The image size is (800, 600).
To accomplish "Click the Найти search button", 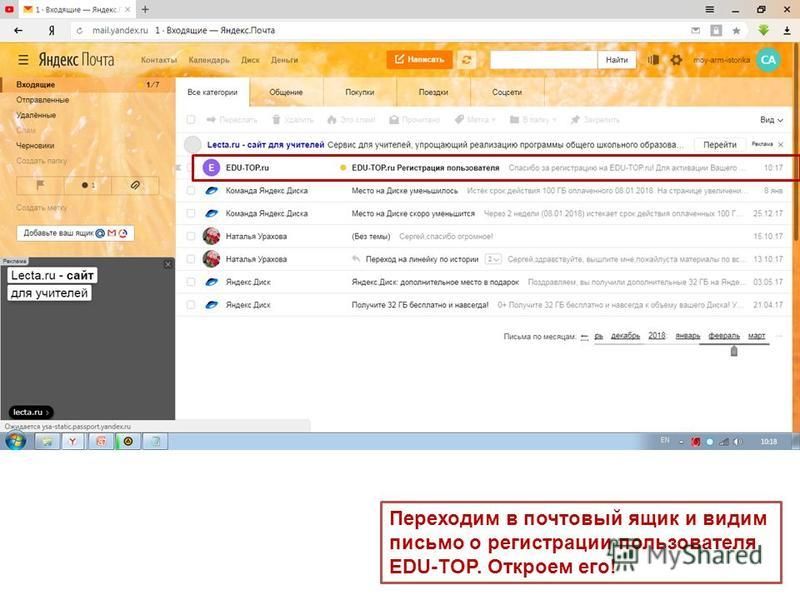I will 616,60.
